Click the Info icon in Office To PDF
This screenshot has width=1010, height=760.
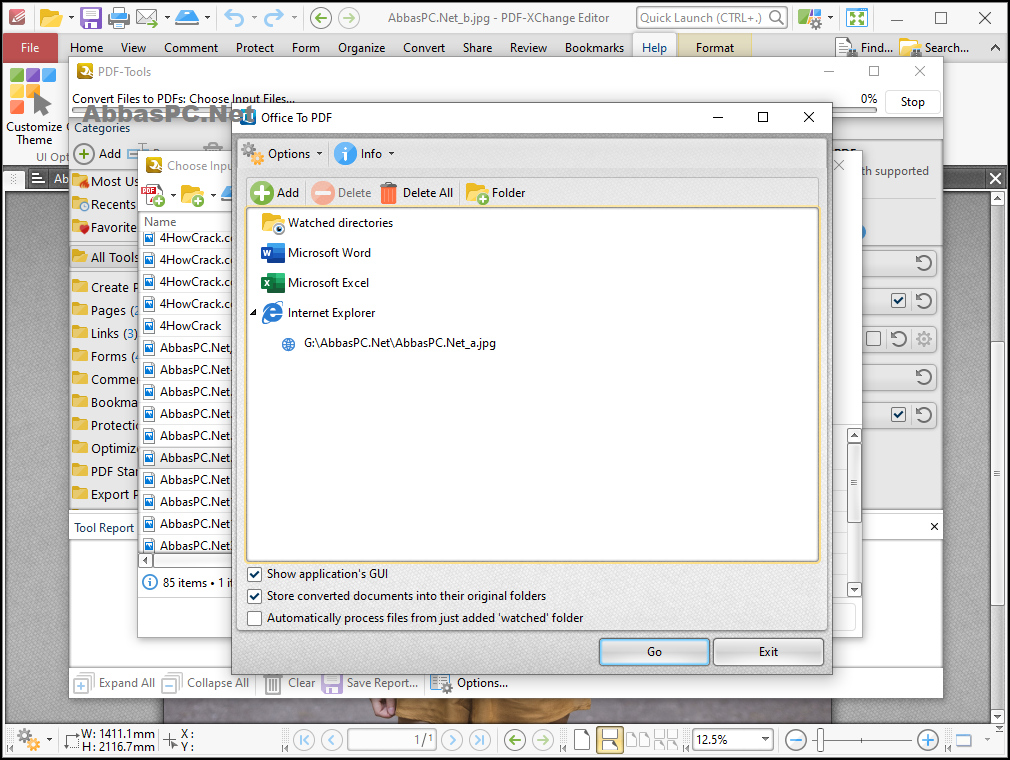(x=345, y=154)
